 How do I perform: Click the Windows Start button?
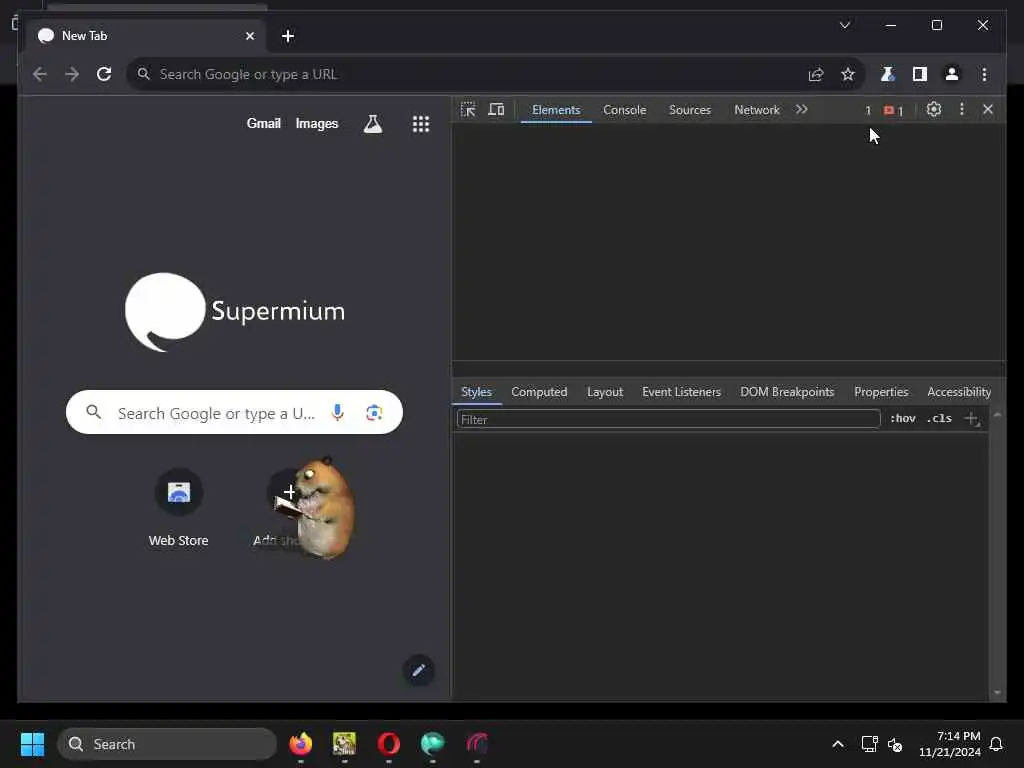(x=32, y=744)
